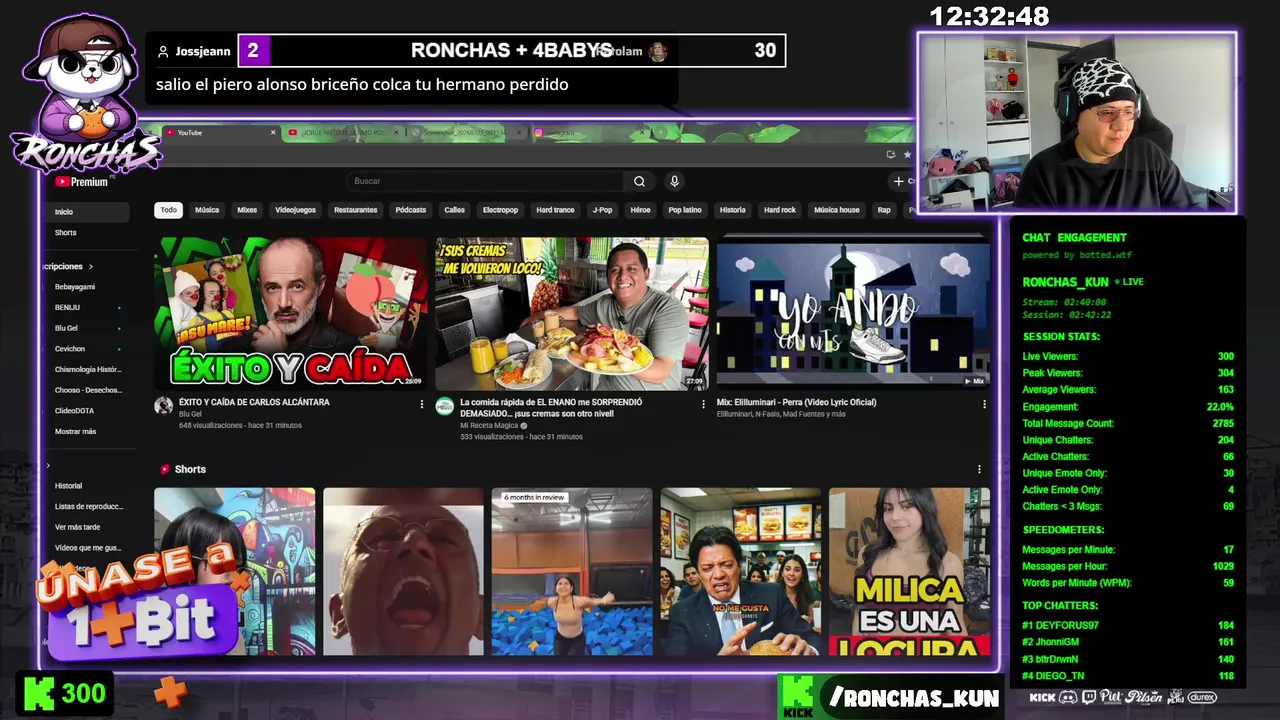Open Éxito y Caída video thumbnail

[290, 313]
